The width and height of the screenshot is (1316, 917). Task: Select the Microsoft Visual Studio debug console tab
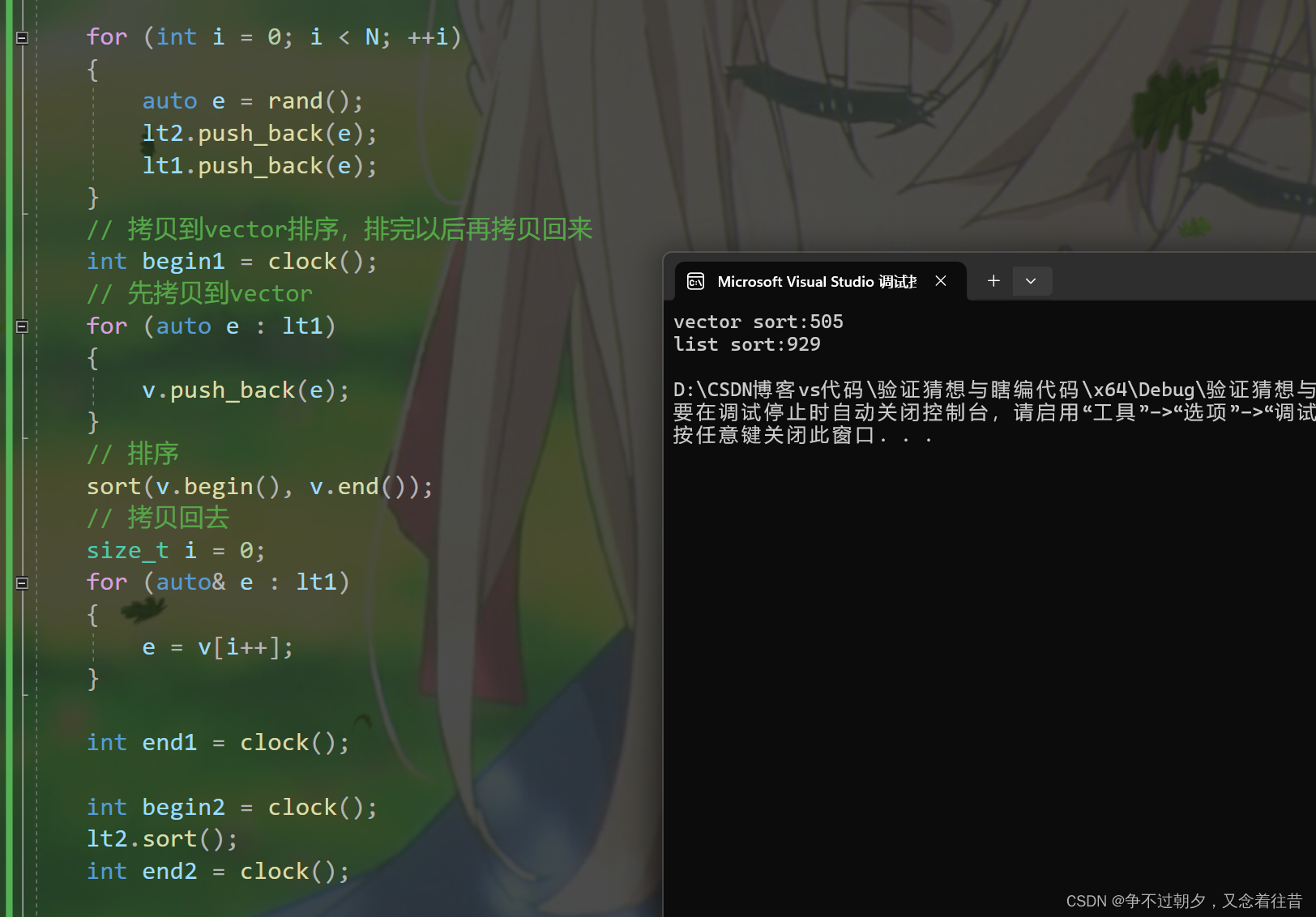point(820,281)
